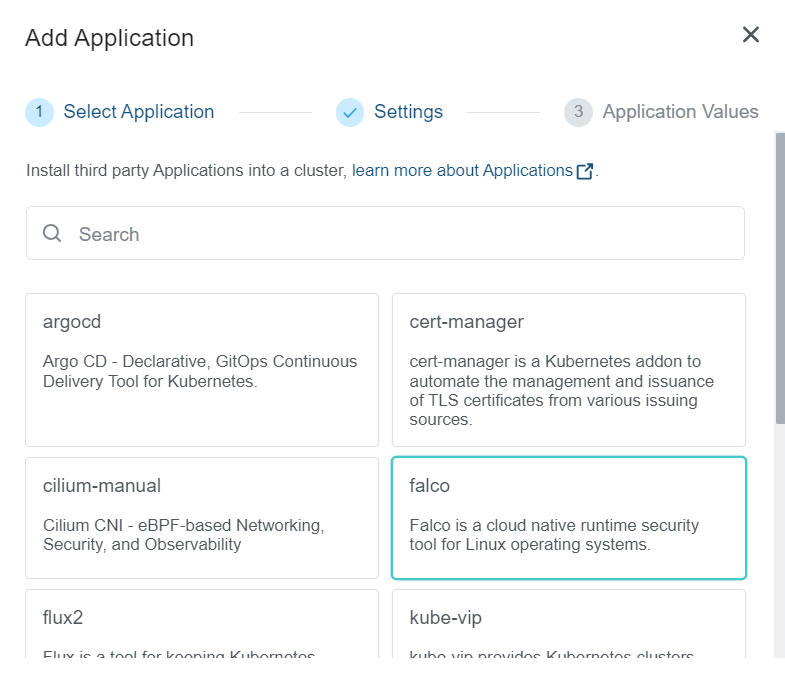Select the falco application card
The width and height of the screenshot is (785, 679).
(569, 518)
